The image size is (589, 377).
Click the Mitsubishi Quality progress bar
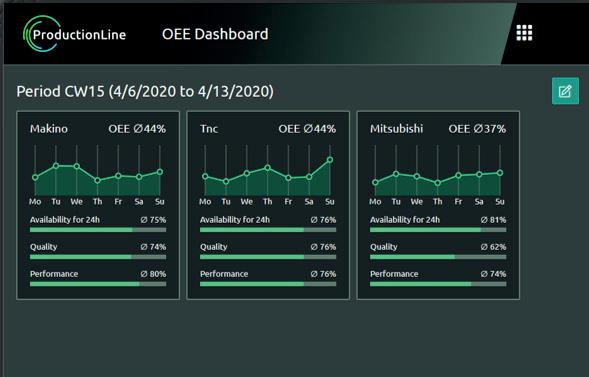point(438,257)
